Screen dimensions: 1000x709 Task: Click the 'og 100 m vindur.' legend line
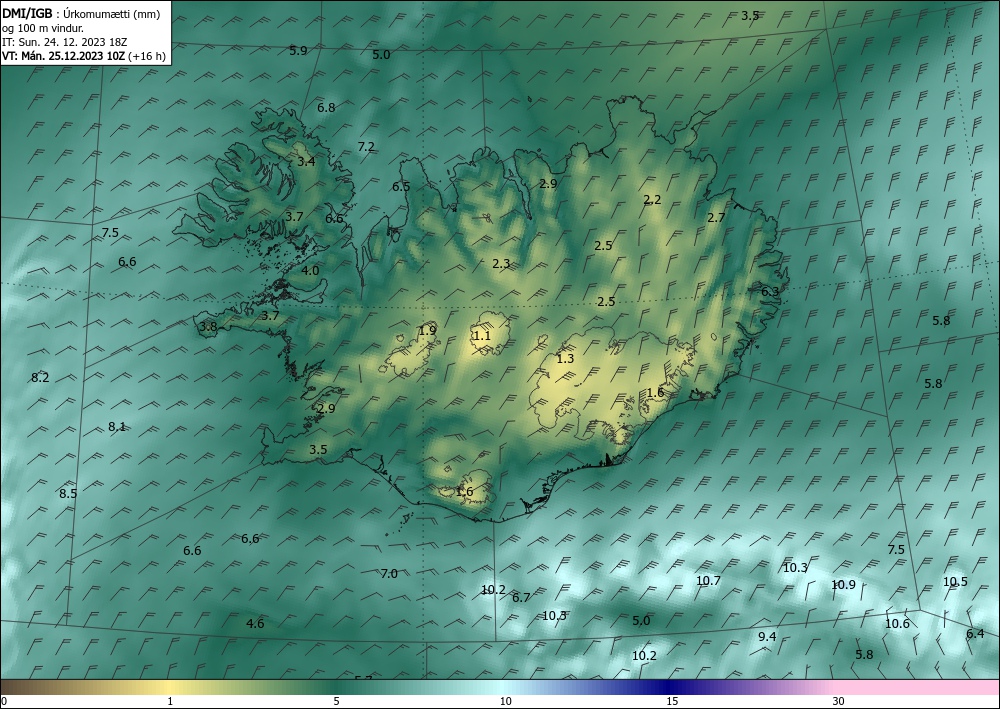coord(43,27)
